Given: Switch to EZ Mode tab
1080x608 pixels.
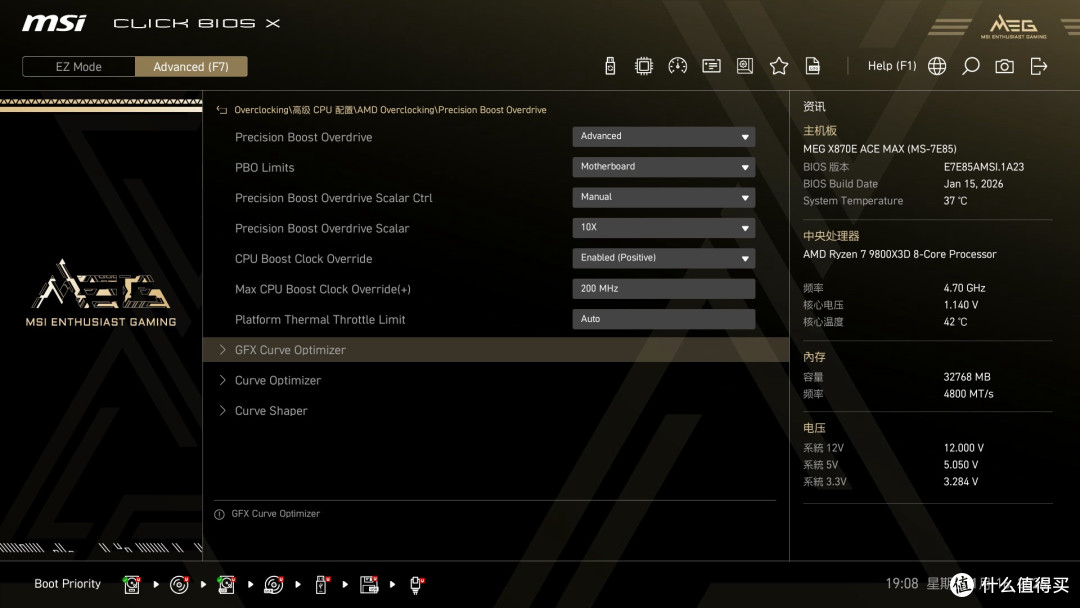Looking at the screenshot, I should (x=79, y=67).
